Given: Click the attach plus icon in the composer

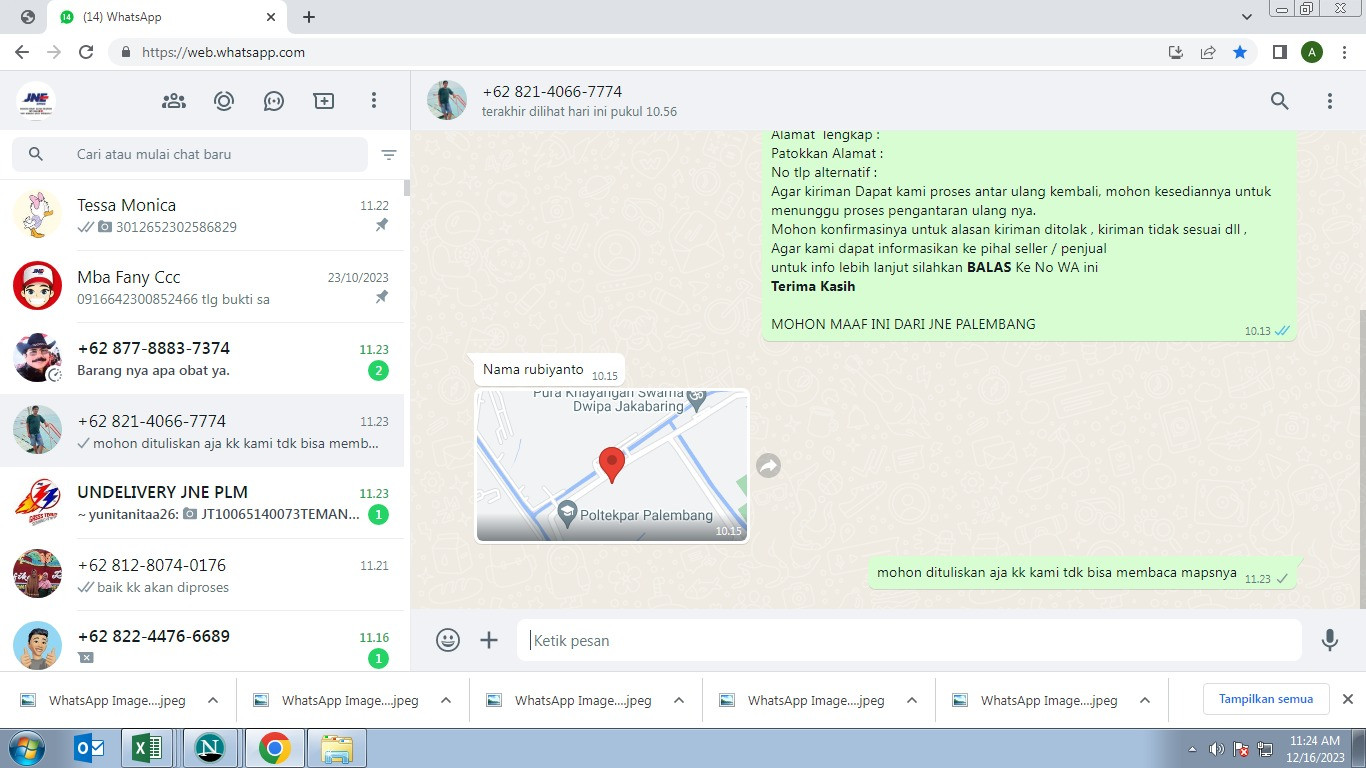Looking at the screenshot, I should pos(489,640).
